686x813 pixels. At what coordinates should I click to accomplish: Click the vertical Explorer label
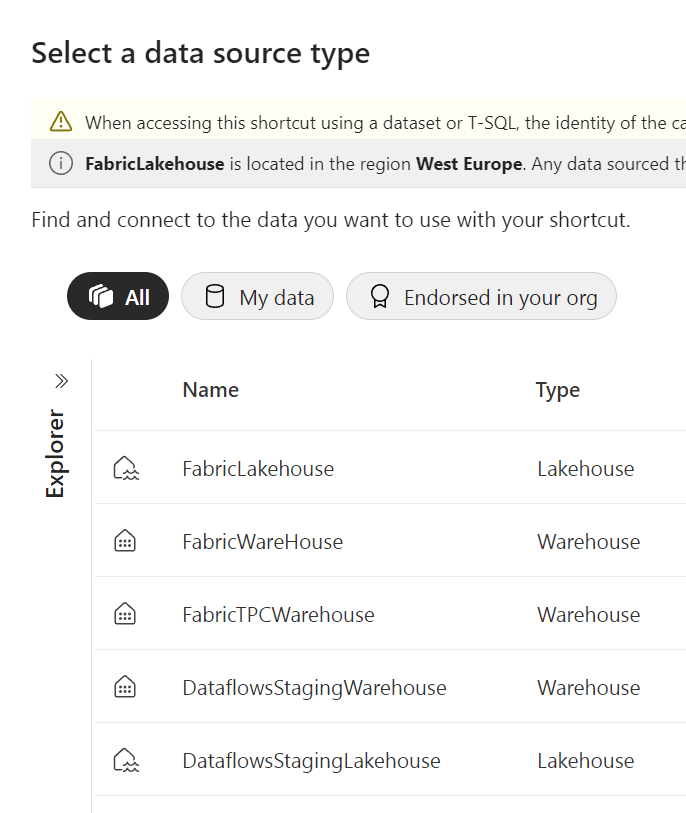point(56,453)
